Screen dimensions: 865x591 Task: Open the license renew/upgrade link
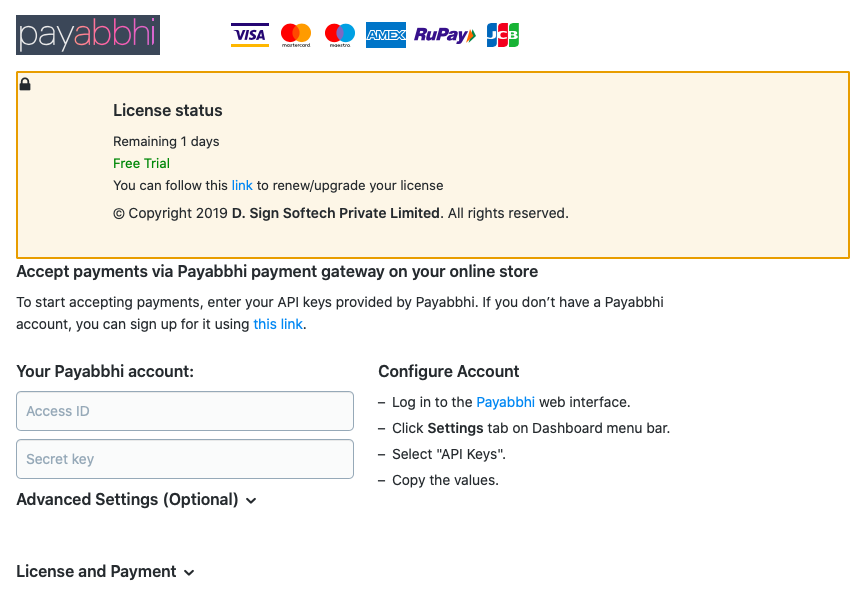pos(242,185)
